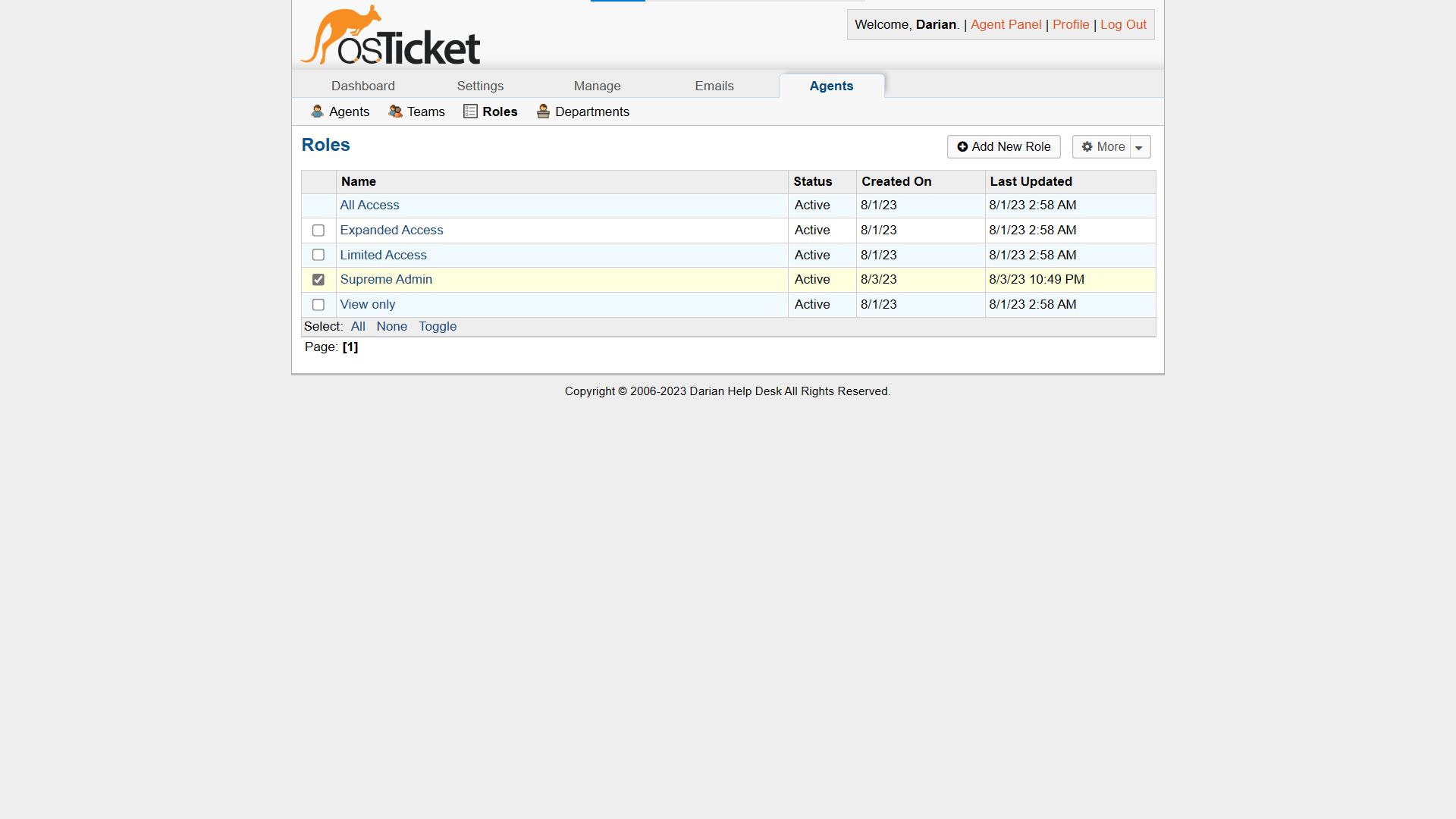Click the None select link

click(x=391, y=326)
